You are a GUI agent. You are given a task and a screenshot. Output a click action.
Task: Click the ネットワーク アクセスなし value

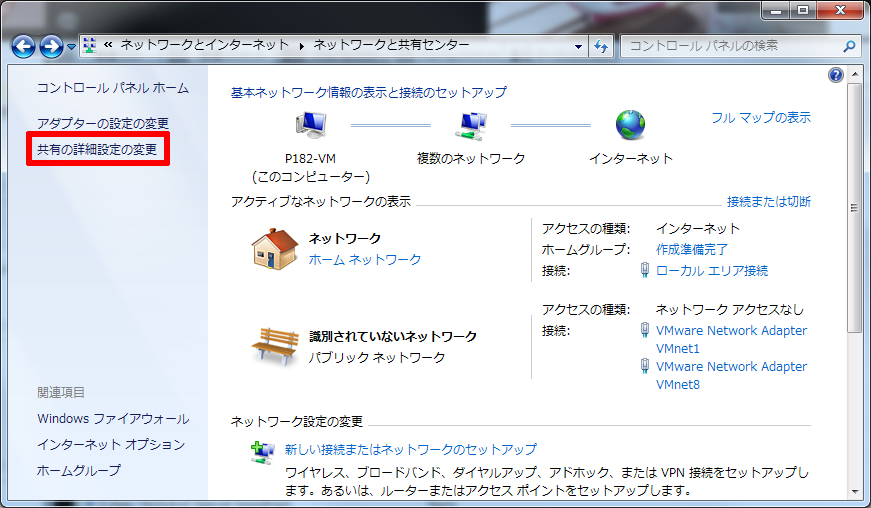[x=730, y=309]
